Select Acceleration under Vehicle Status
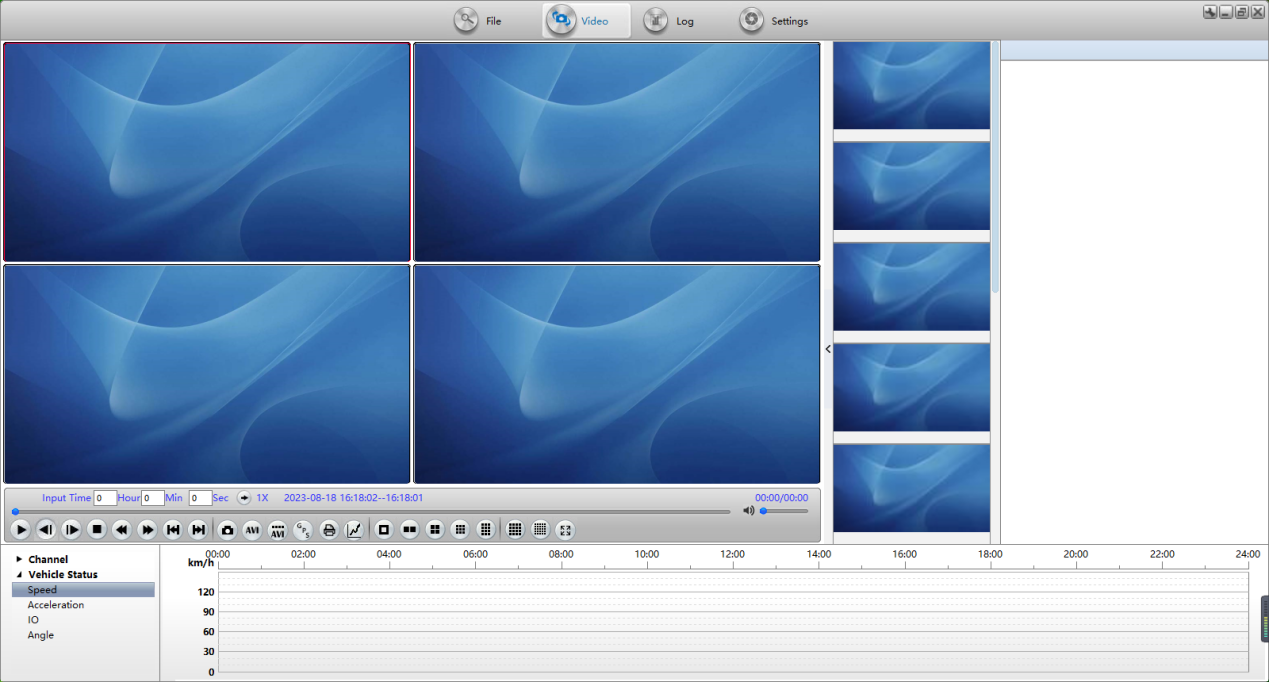Viewport: 1269px width, 682px height. 56,605
